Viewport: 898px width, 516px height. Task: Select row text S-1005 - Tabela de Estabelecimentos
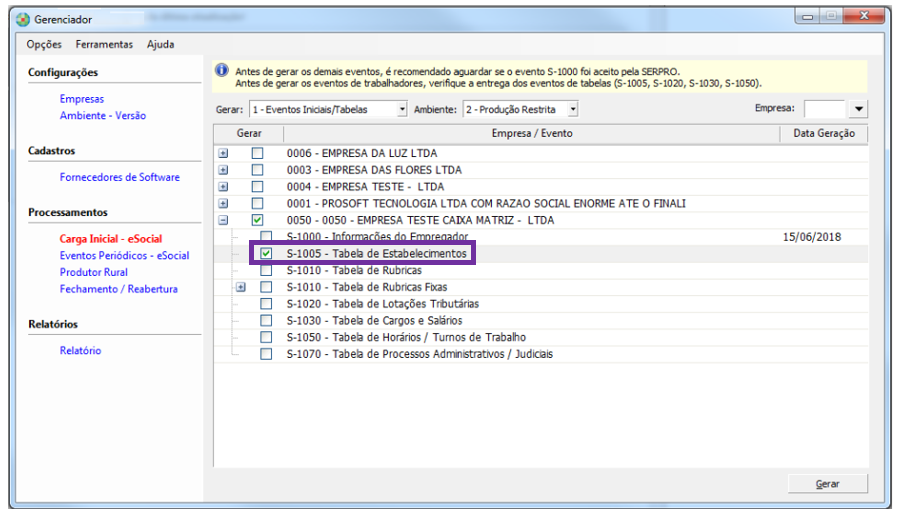(x=377, y=254)
